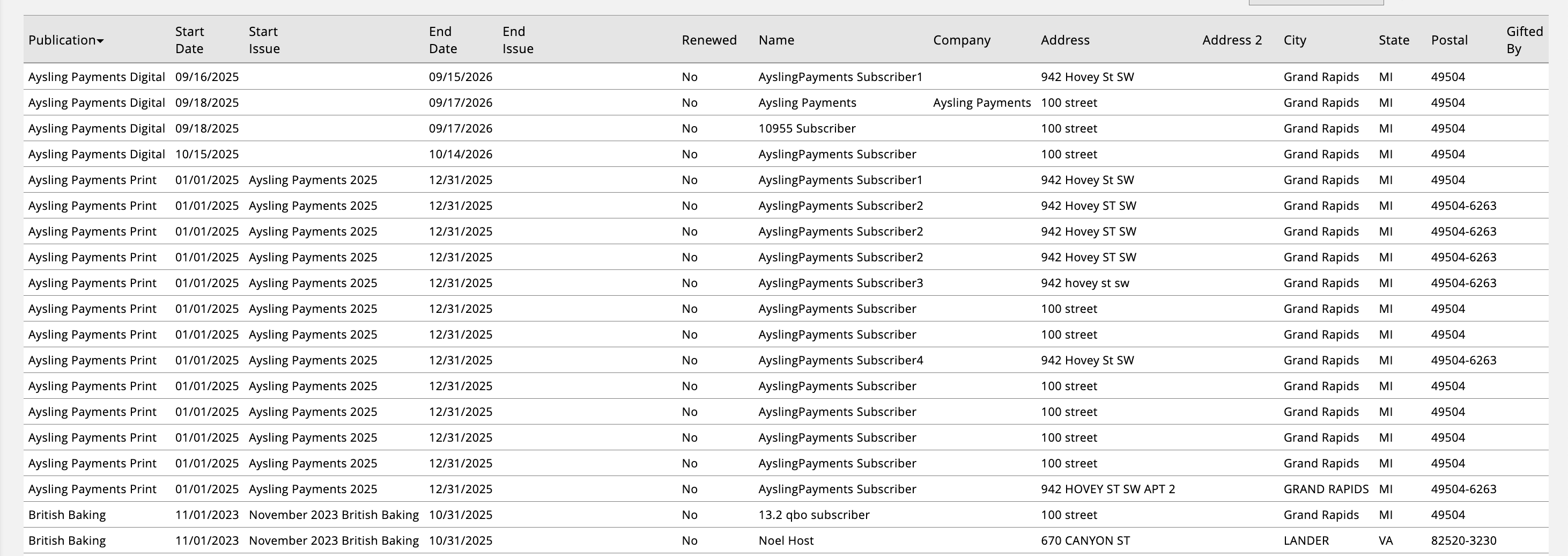1568x556 pixels.
Task: Sort table by Start Date header
Action: pyautogui.click(x=189, y=40)
